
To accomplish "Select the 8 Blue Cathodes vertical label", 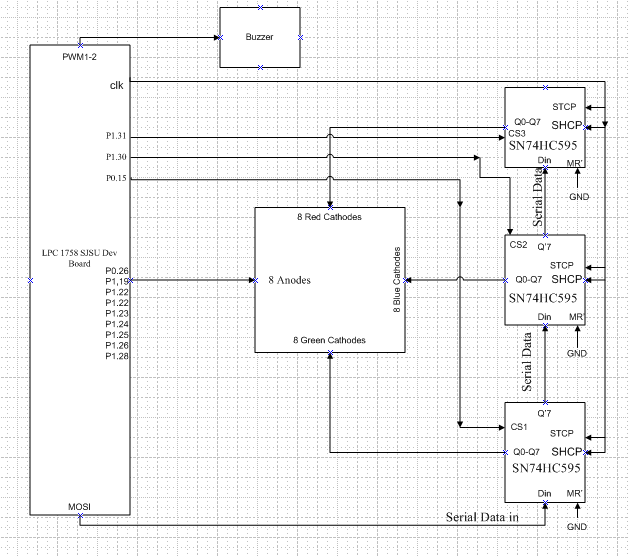I will [397, 280].
